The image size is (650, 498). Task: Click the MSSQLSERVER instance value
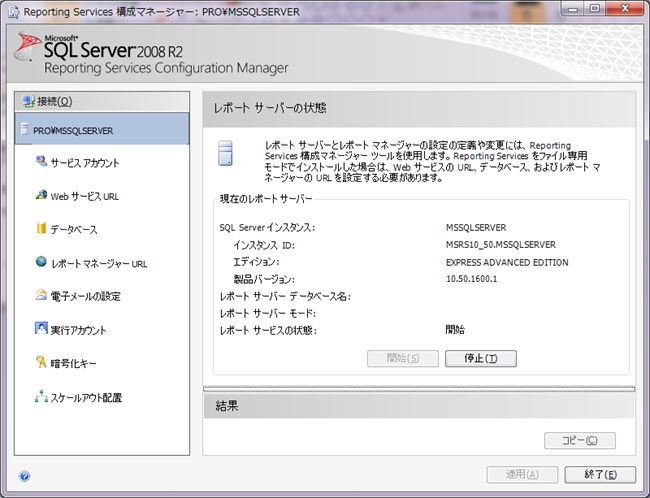[476, 228]
